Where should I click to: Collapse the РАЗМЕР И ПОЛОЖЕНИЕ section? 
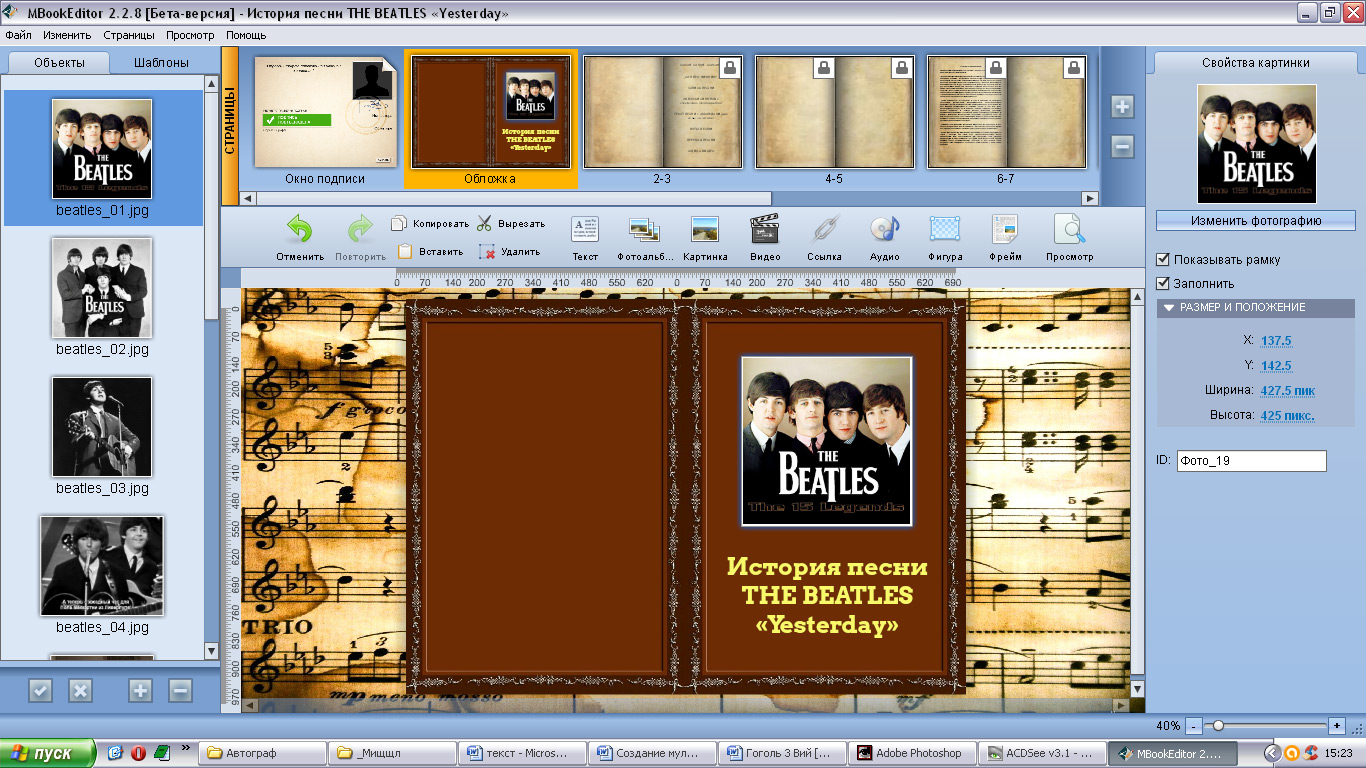[1256, 308]
